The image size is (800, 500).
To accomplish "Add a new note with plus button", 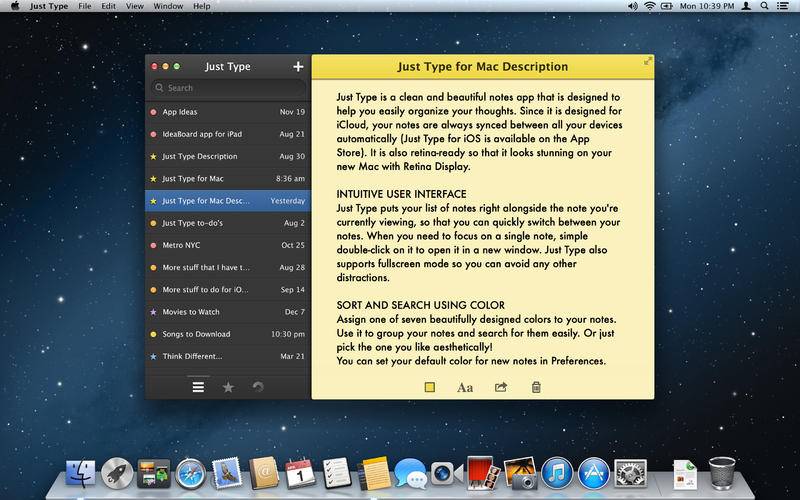I will pyautogui.click(x=298, y=66).
